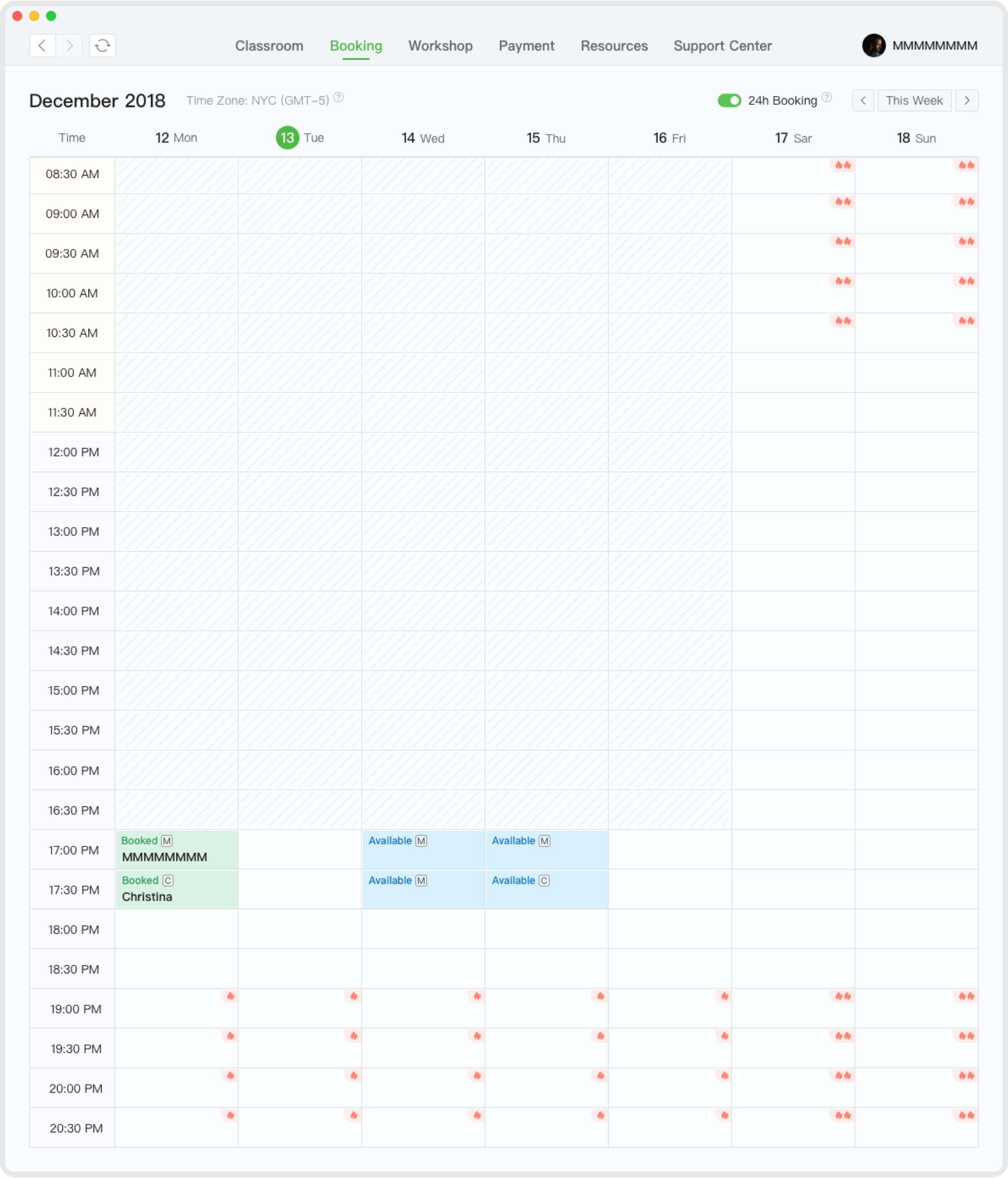Open the Support Center tab
Image resolution: width=1008 pixels, height=1178 pixels.
tap(722, 46)
